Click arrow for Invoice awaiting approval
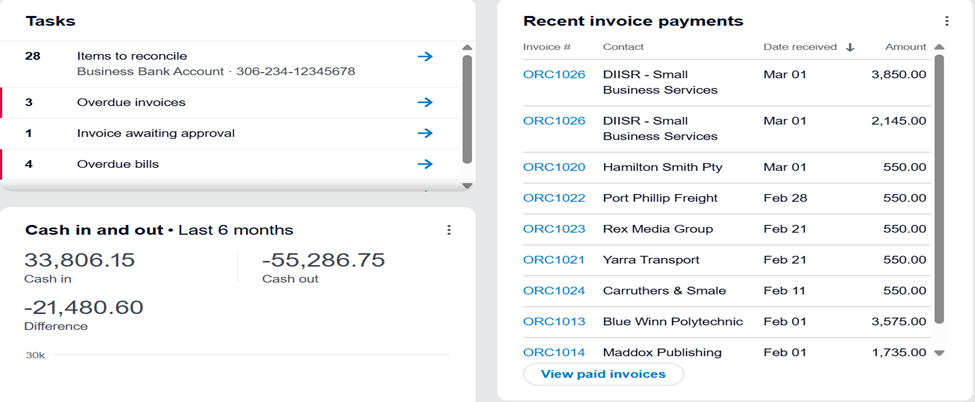The width and height of the screenshot is (975, 402). [x=425, y=133]
